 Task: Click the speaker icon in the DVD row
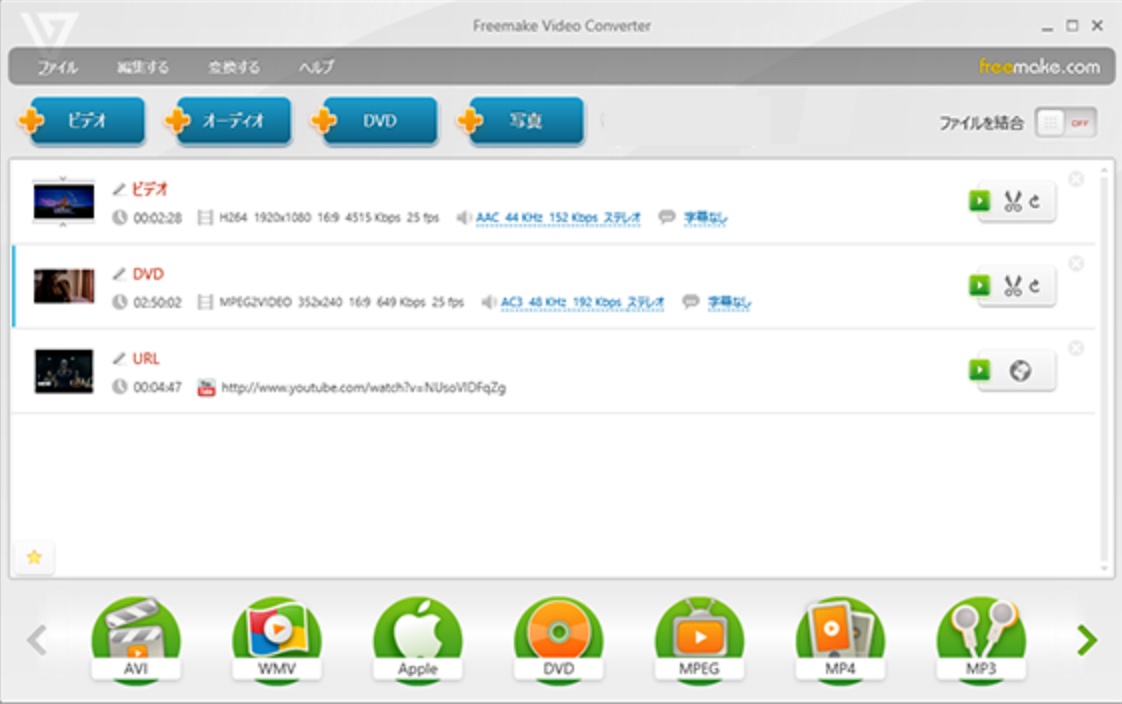click(488, 302)
